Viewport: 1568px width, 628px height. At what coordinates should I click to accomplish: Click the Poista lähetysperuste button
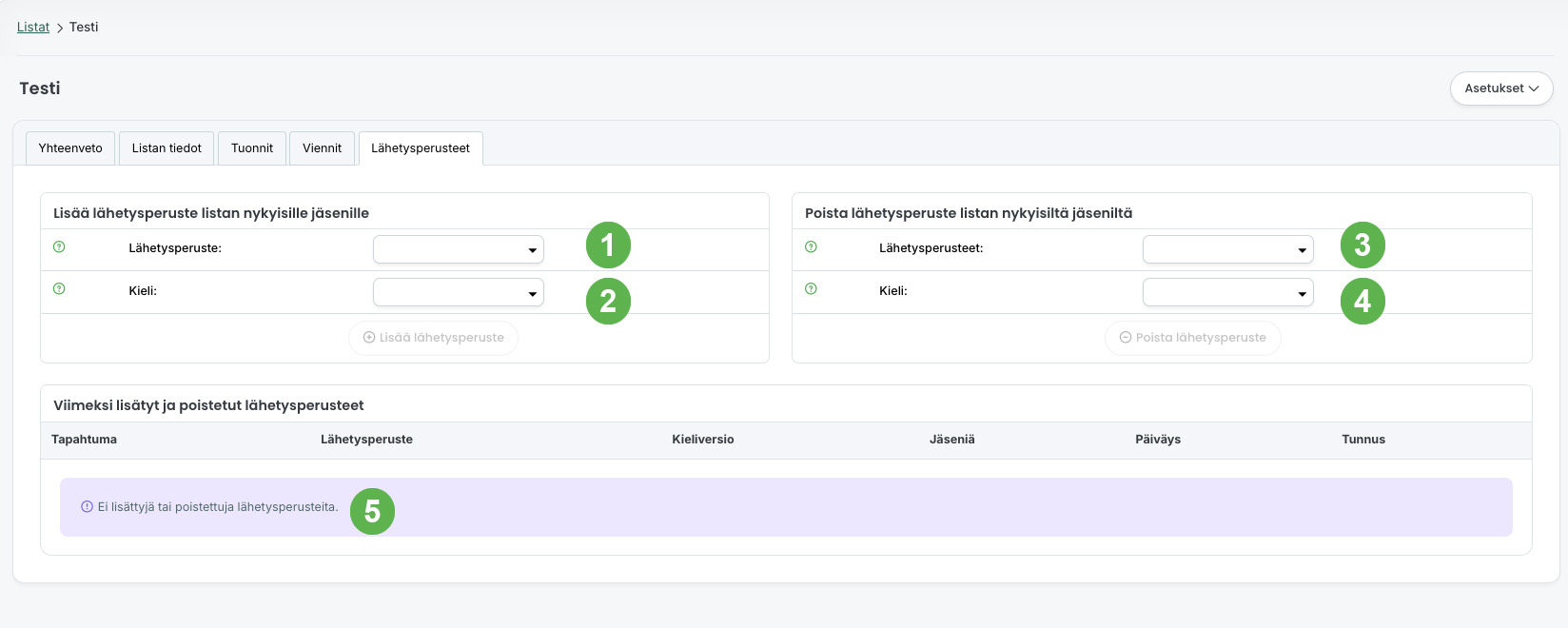point(1193,338)
